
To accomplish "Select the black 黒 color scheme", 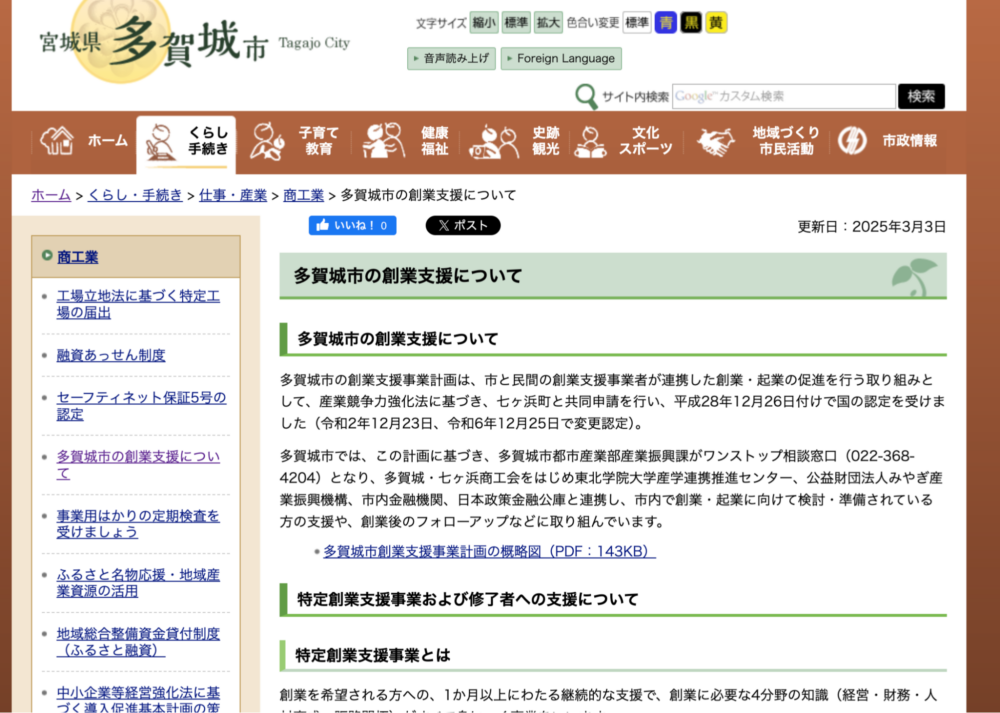I will point(691,23).
